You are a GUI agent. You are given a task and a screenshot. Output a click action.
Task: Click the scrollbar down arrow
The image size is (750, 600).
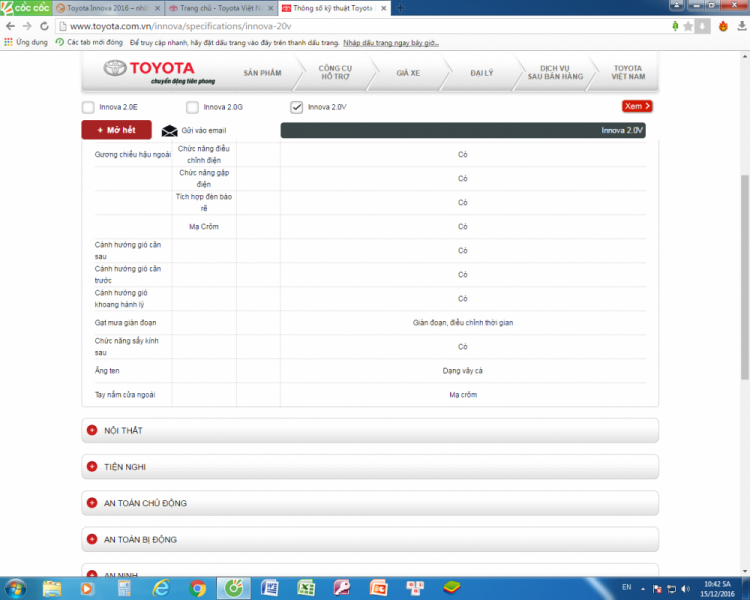coord(745,571)
